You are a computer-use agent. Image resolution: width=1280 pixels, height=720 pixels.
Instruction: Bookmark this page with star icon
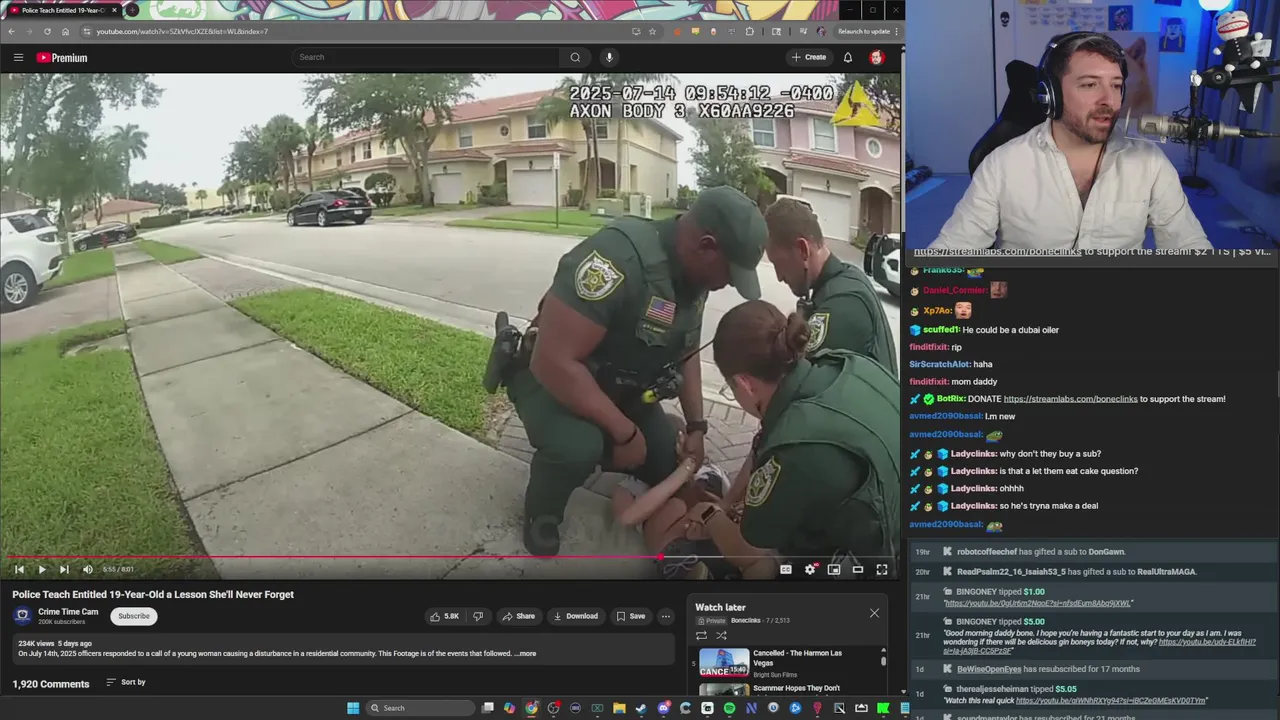point(653,31)
